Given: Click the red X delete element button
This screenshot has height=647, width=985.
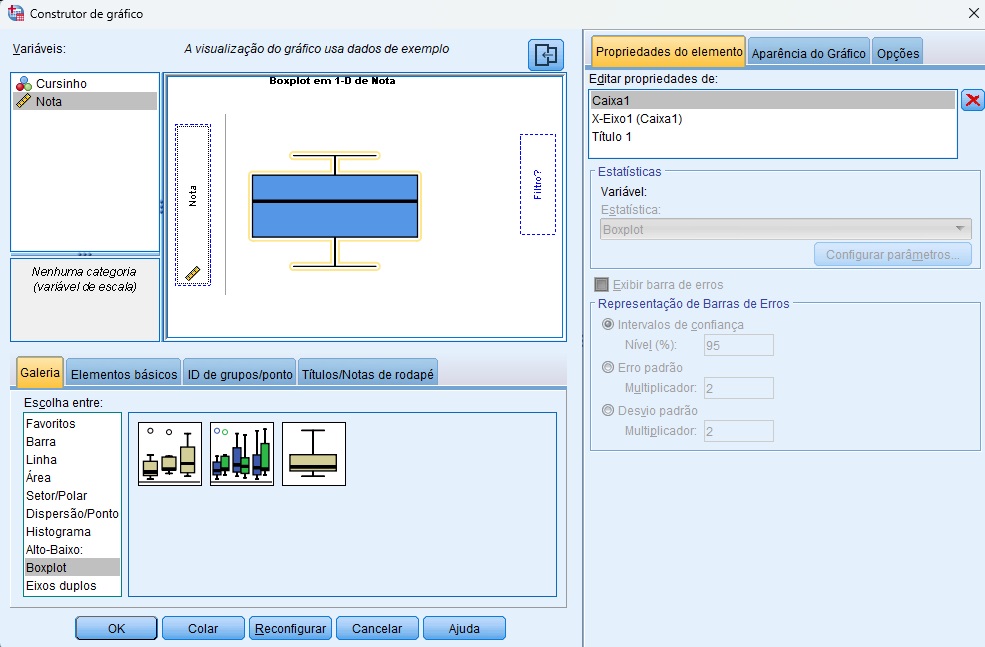Looking at the screenshot, I should [x=972, y=100].
